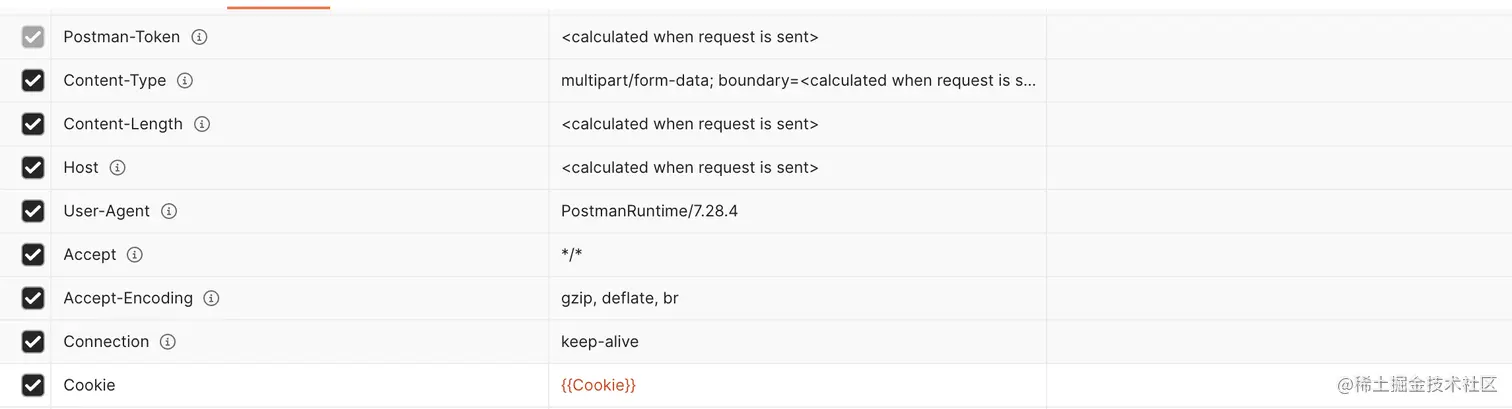This screenshot has width=1512, height=409.
Task: Toggle the Host header checkbox
Action: click(x=33, y=168)
